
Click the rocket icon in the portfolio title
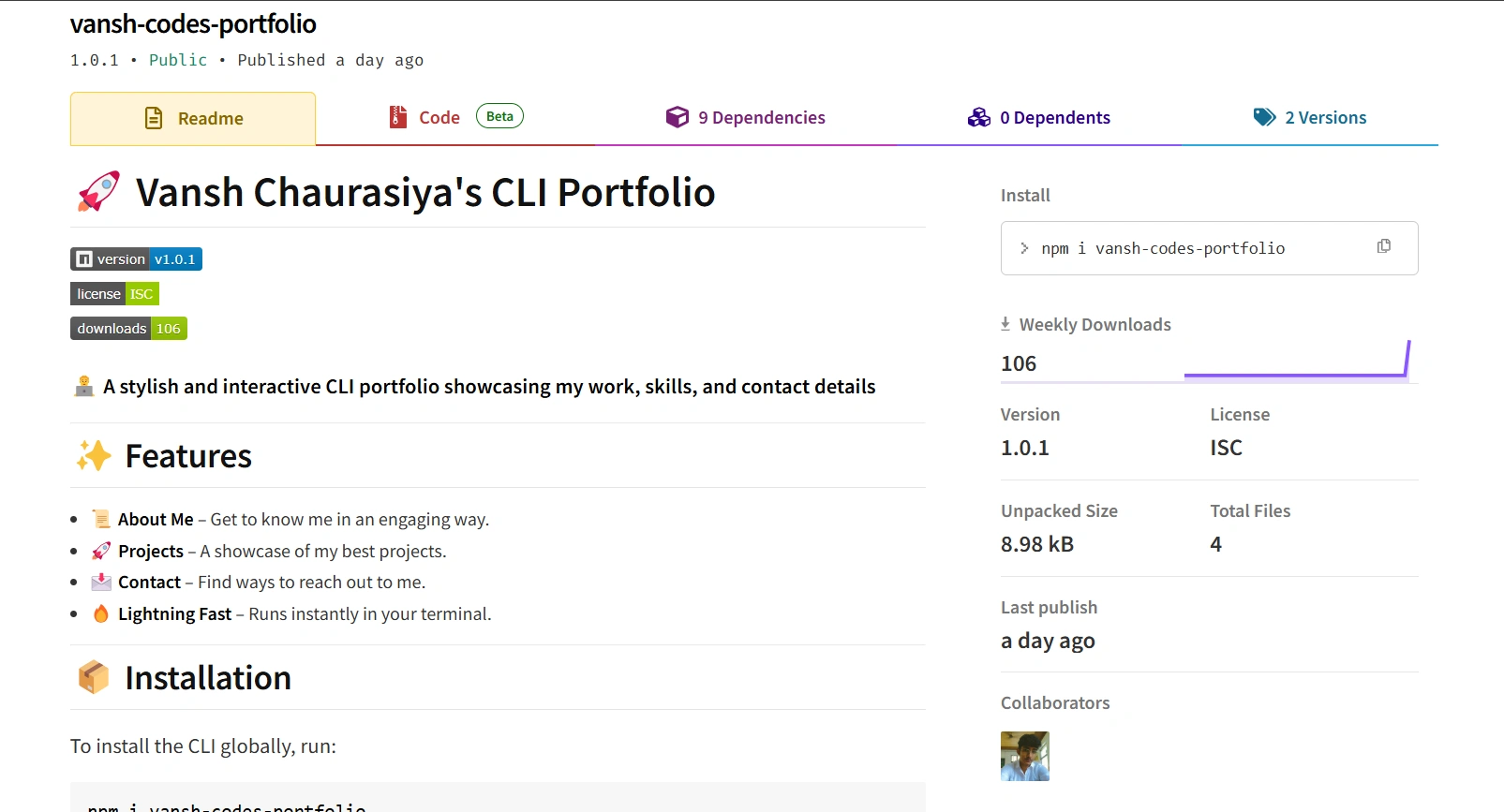[97, 191]
